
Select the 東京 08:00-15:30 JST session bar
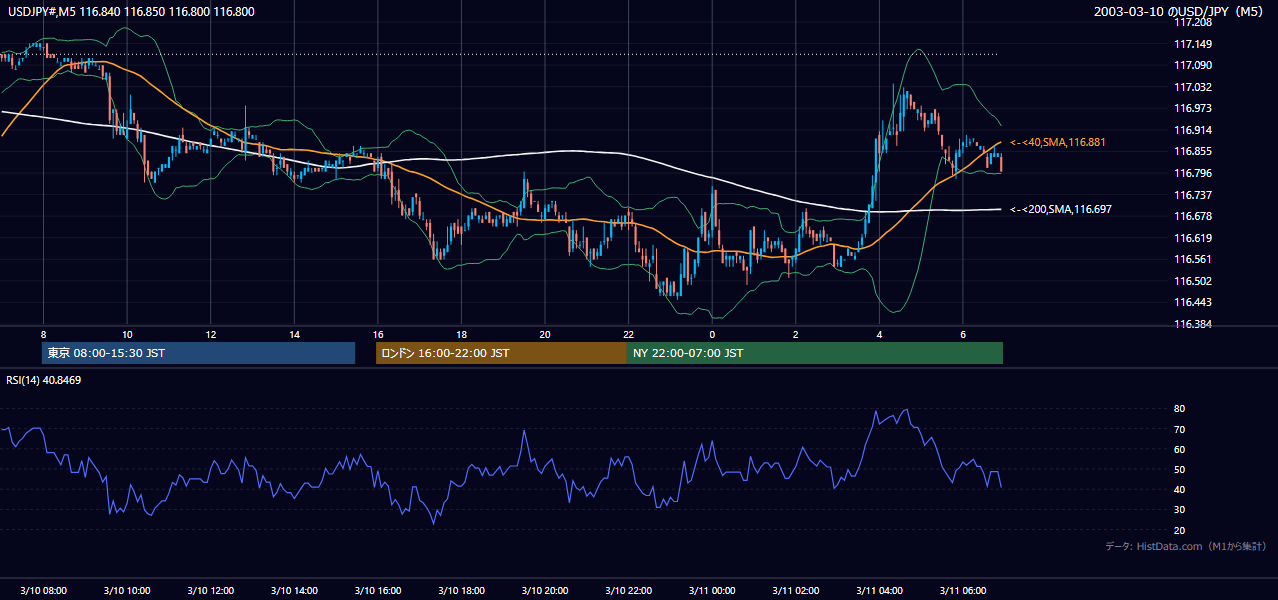pyautogui.click(x=199, y=353)
